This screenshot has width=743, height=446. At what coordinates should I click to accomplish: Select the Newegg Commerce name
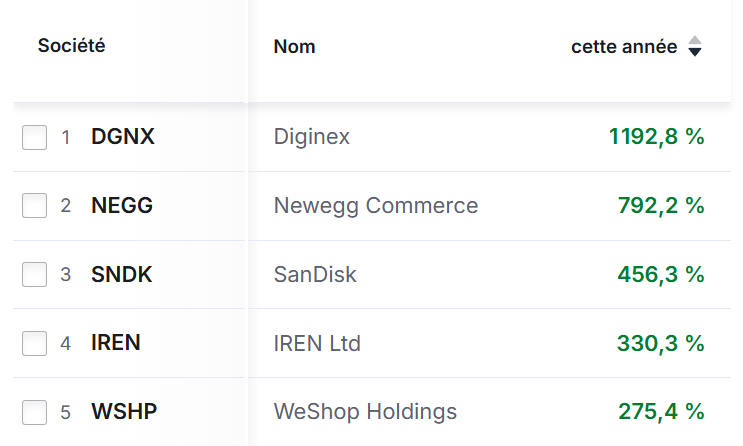(376, 206)
